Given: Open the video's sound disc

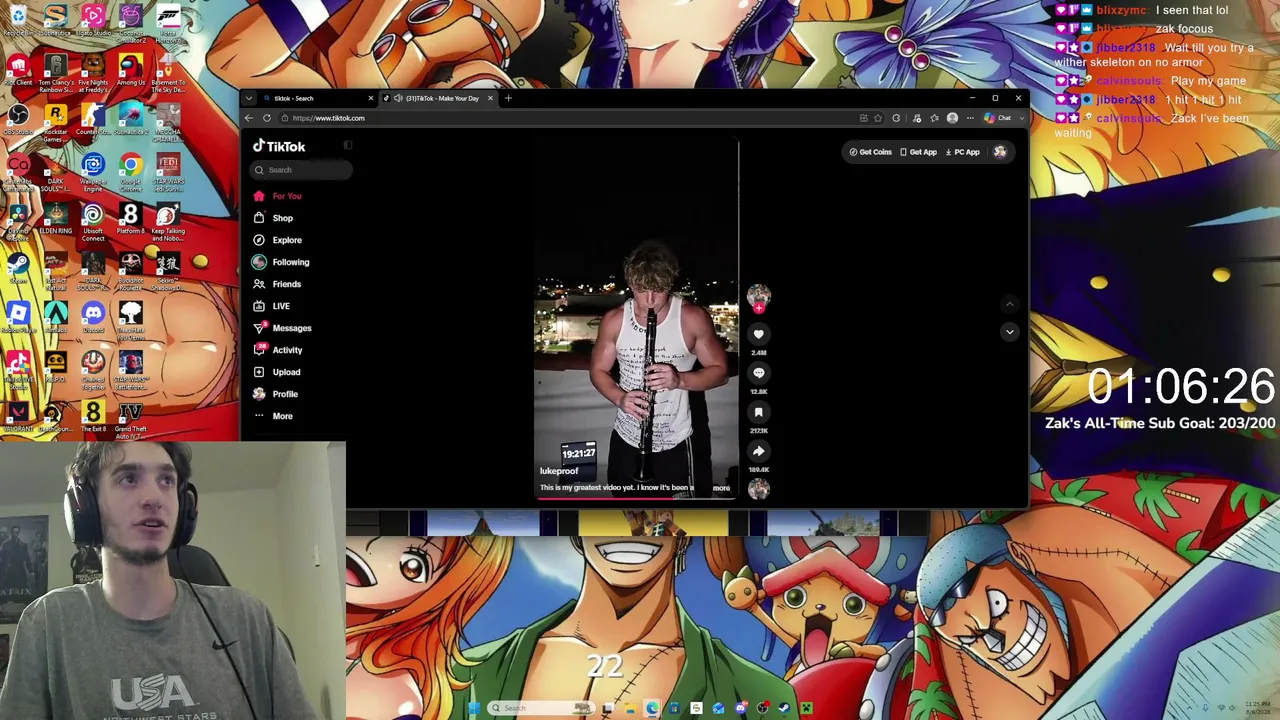Looking at the screenshot, I should (x=758, y=488).
